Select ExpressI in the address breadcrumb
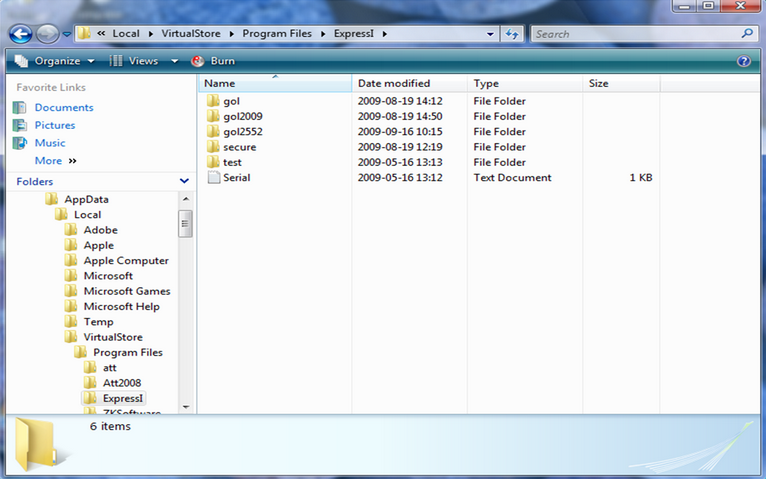The image size is (766, 479). pyautogui.click(x=354, y=33)
